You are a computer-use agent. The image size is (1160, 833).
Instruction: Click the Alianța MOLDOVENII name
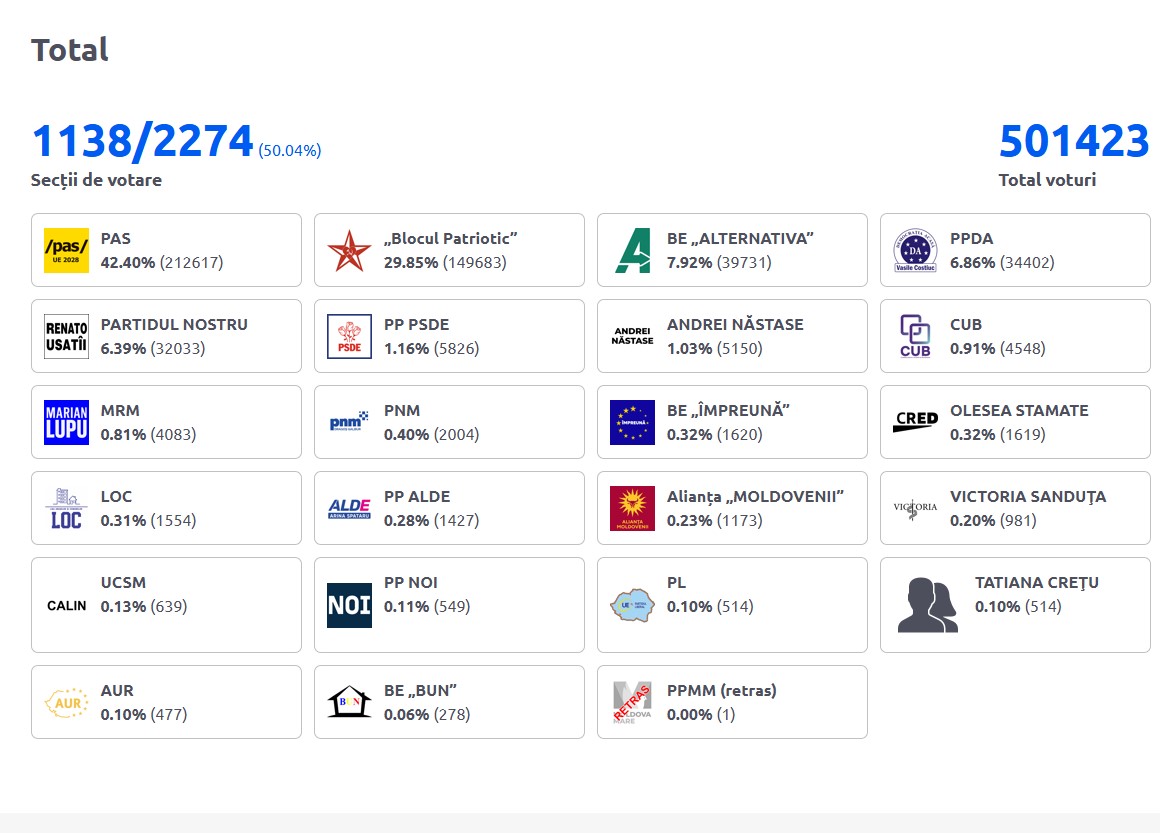pyautogui.click(x=755, y=496)
